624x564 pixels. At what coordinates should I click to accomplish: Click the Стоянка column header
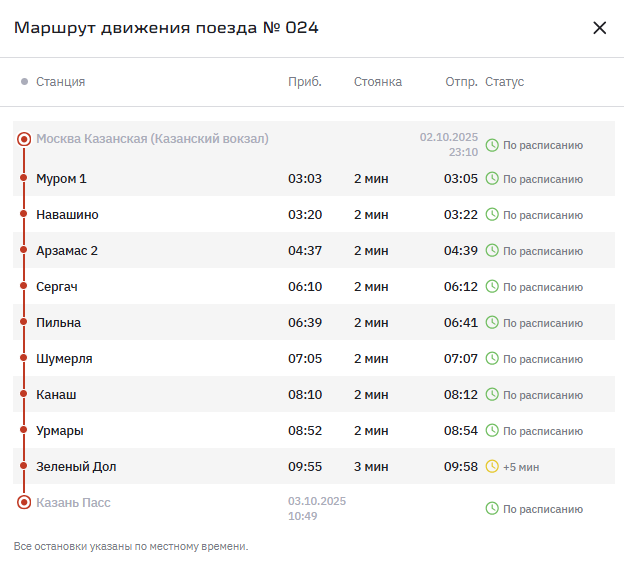[378, 82]
